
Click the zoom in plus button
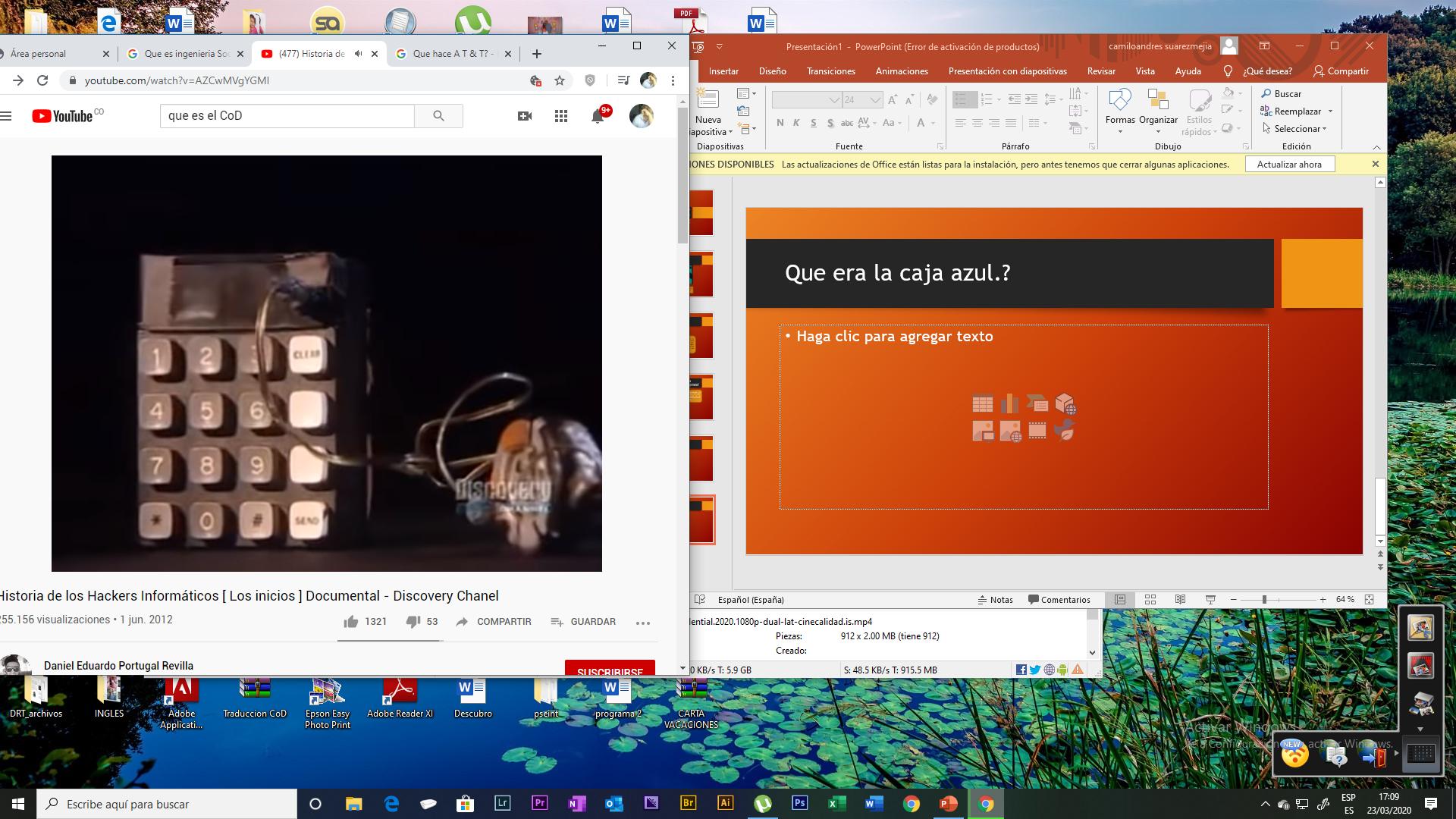pos(1323,600)
